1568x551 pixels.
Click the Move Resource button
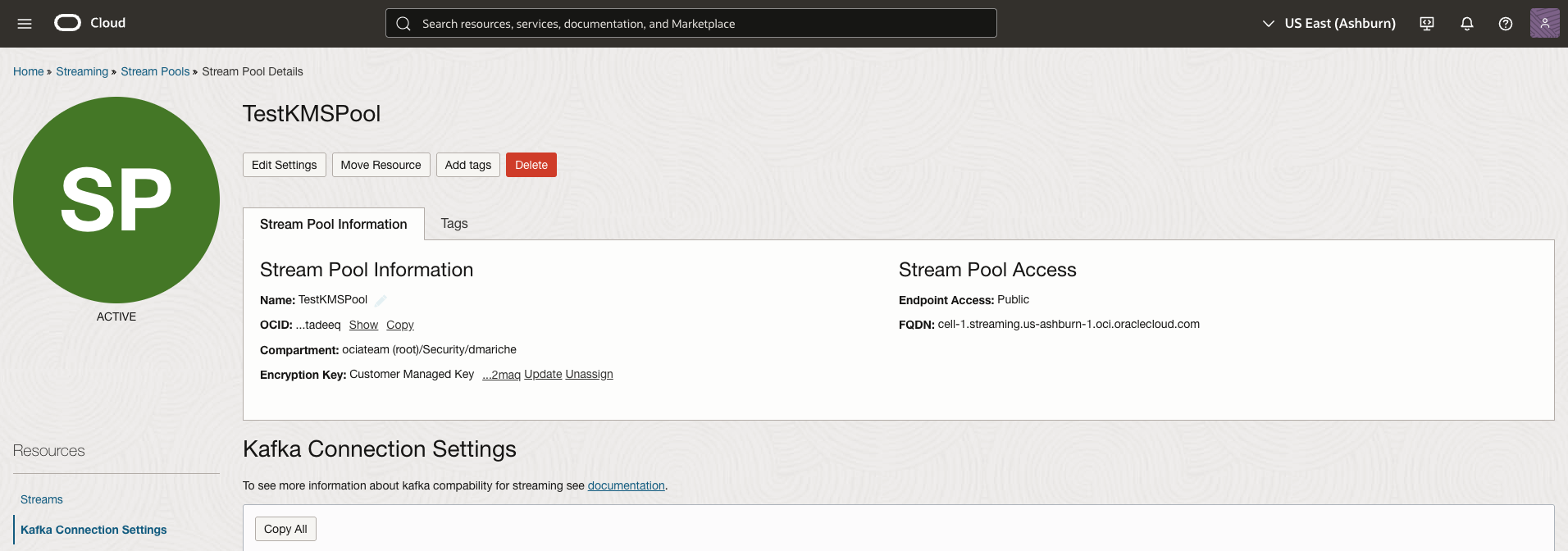coord(381,165)
